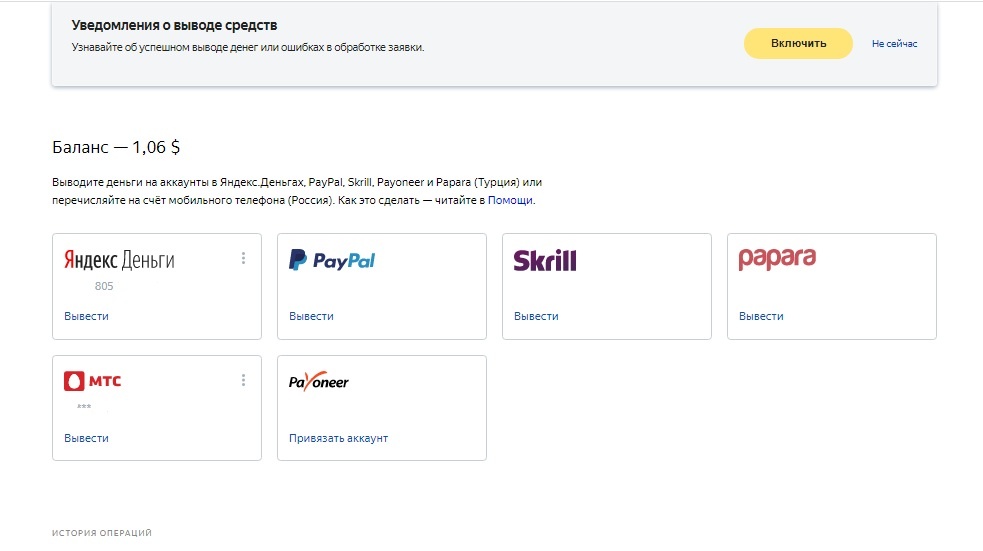This screenshot has width=983, height=551.
Task: Dismiss notification with Не сейчас
Action: click(894, 44)
